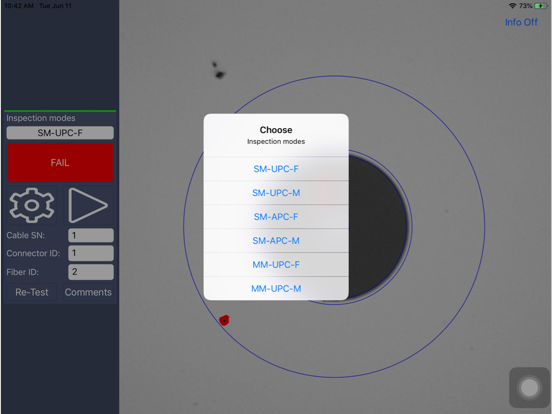Choose SM-UPC-M inspection mode
This screenshot has width=552, height=414.
[x=276, y=193]
